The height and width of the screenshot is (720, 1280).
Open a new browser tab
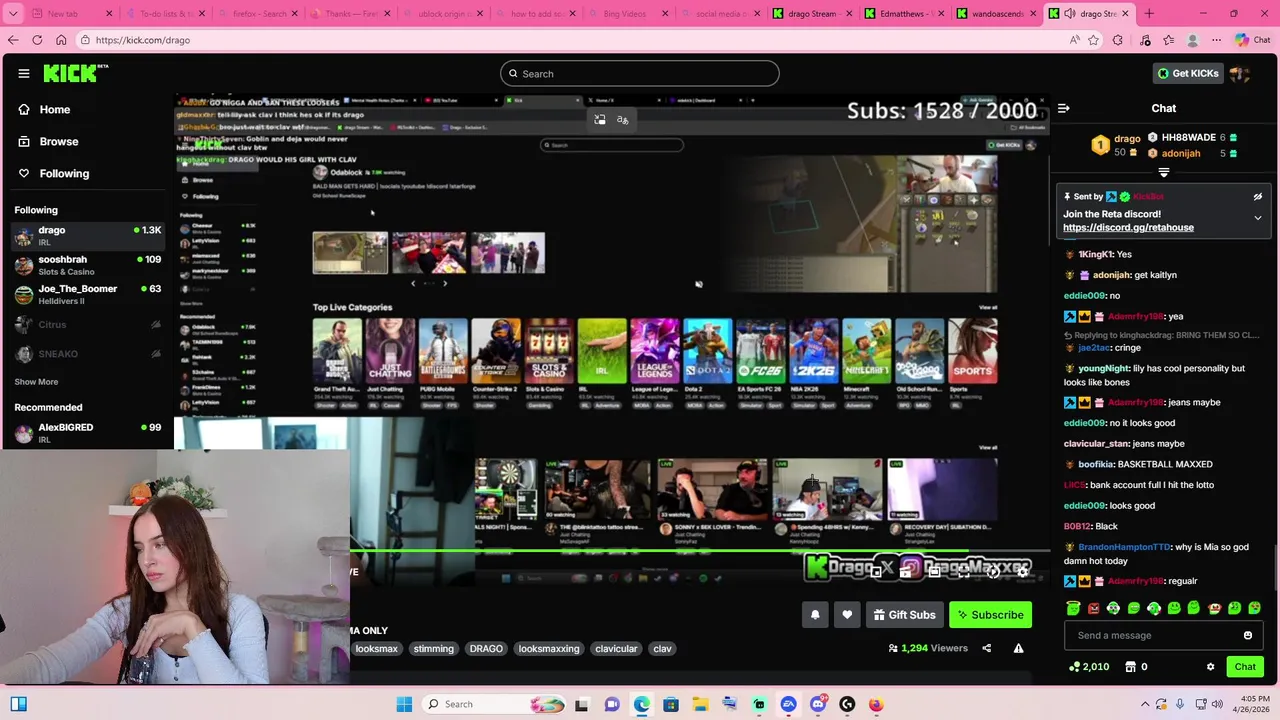(1149, 14)
